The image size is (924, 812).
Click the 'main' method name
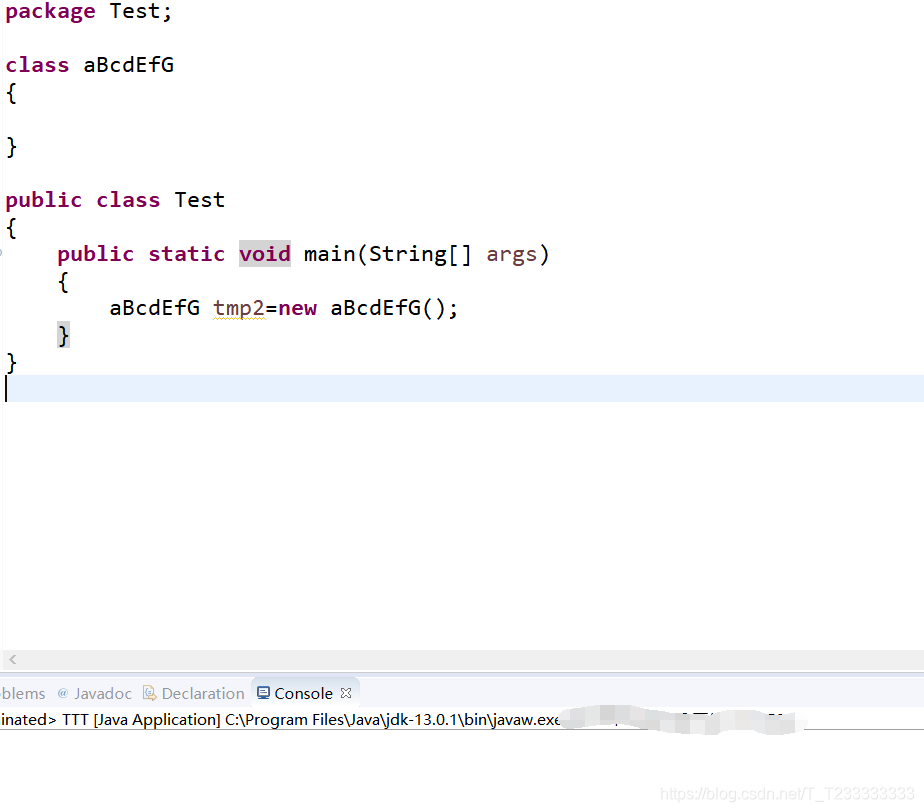coord(329,254)
